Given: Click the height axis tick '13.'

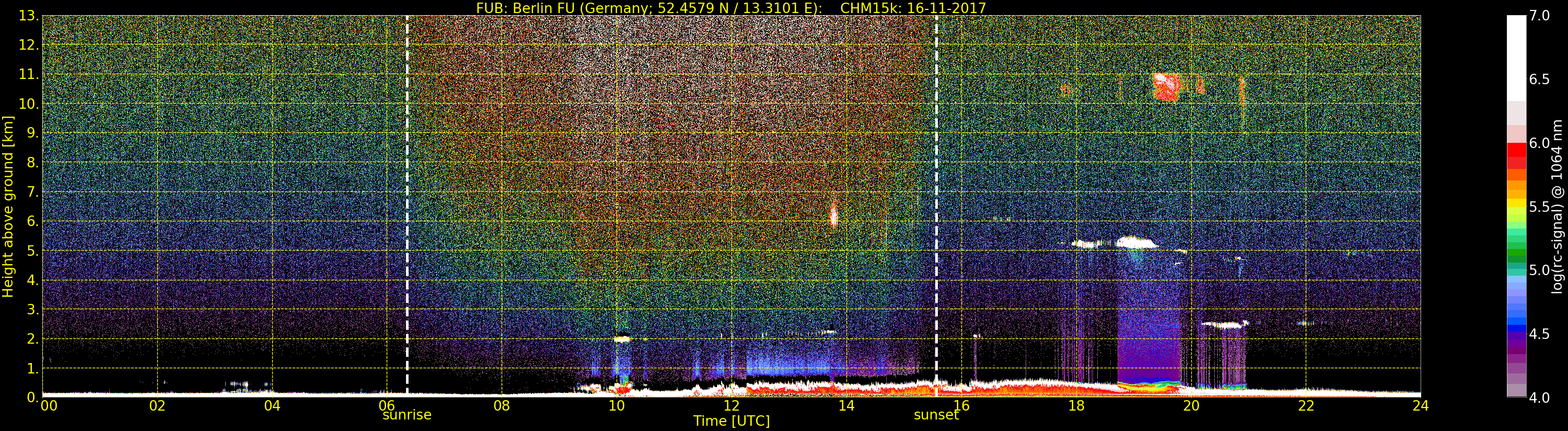Looking at the screenshot, I should [x=29, y=16].
